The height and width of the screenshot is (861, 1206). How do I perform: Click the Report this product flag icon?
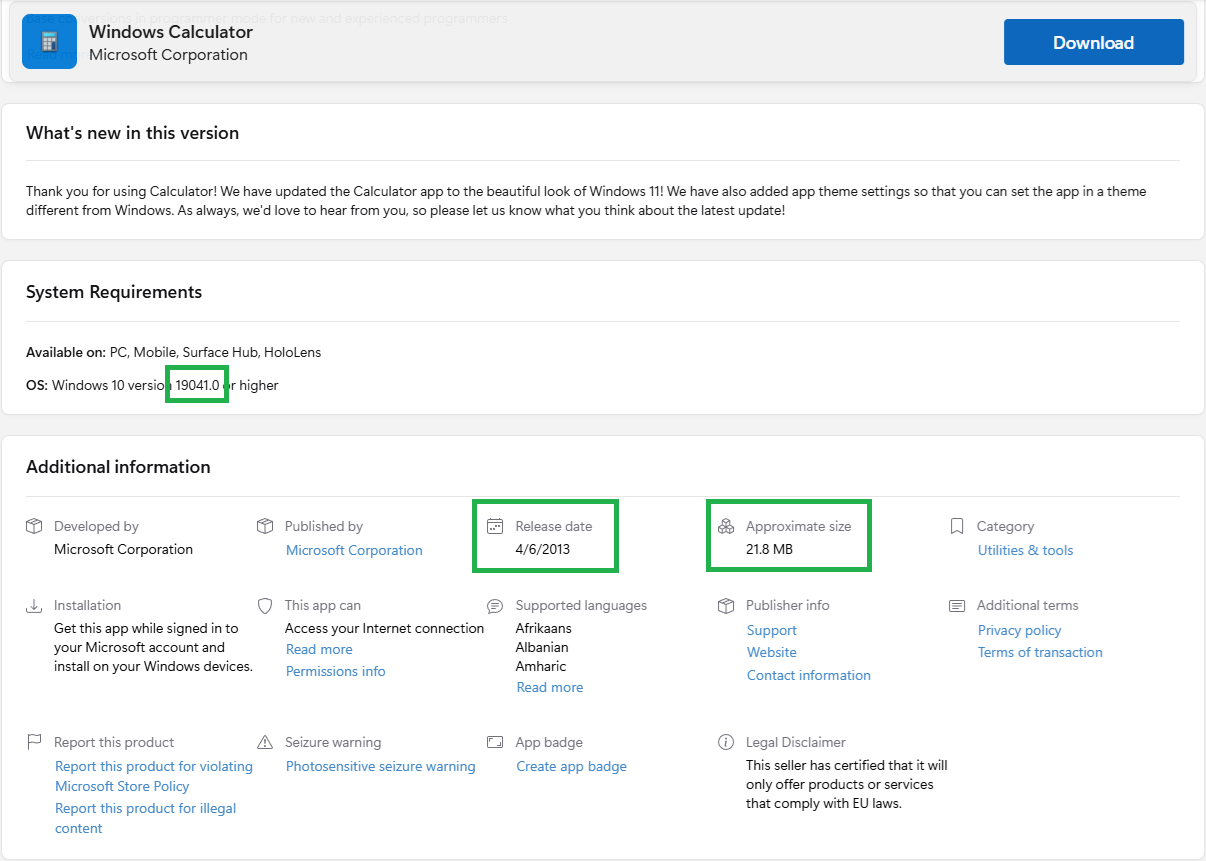pos(34,742)
